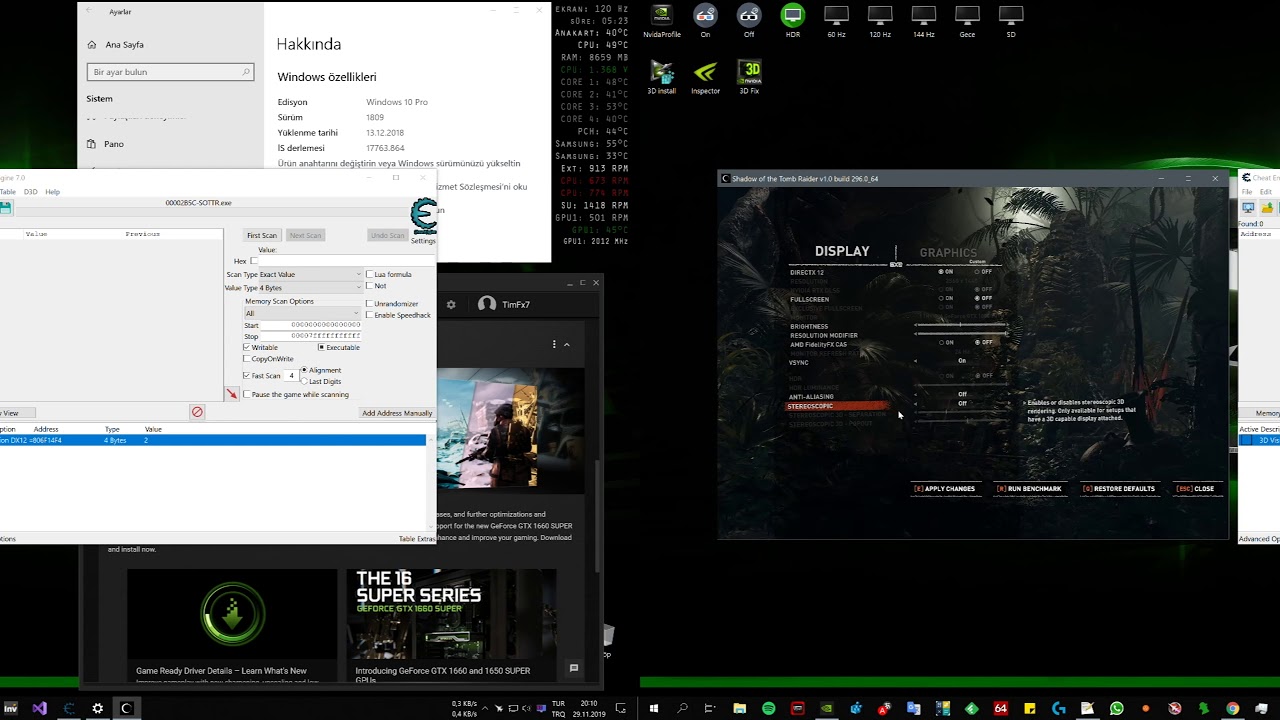Click the red arrow add-to-list icon
This screenshot has width=1280, height=720.
(x=232, y=394)
